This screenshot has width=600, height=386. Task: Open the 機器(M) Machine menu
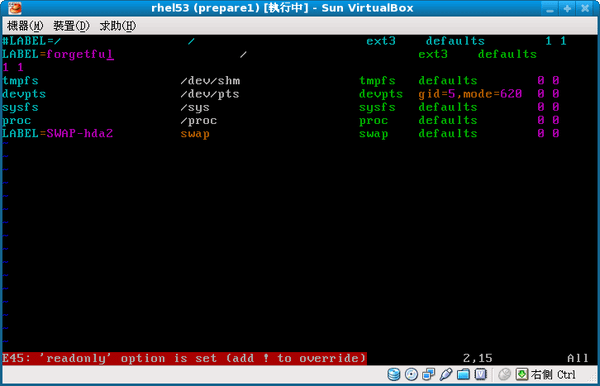click(25, 26)
